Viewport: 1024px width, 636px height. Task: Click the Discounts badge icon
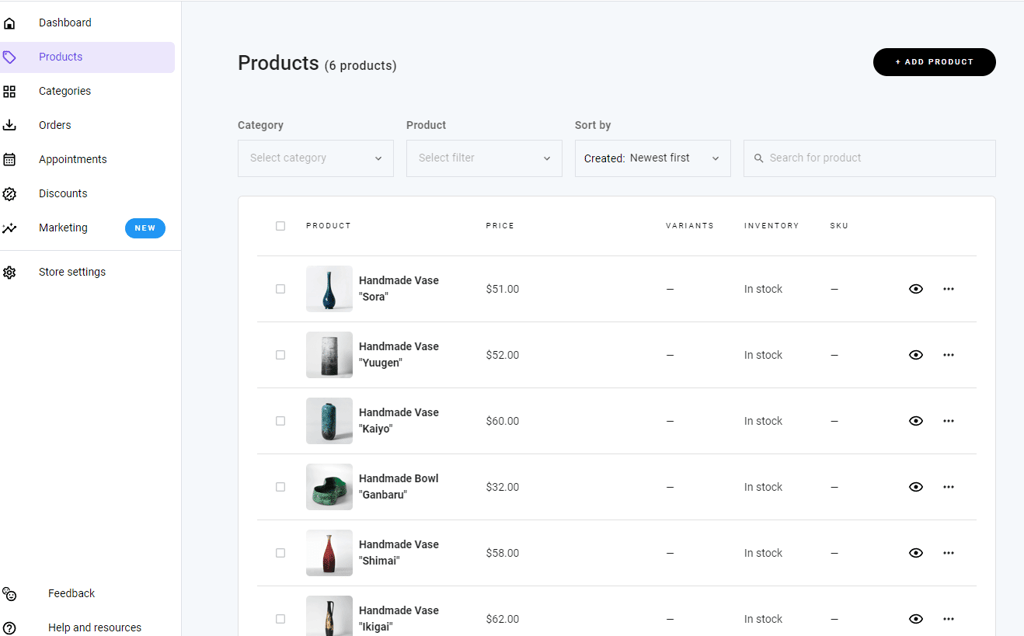(9, 194)
